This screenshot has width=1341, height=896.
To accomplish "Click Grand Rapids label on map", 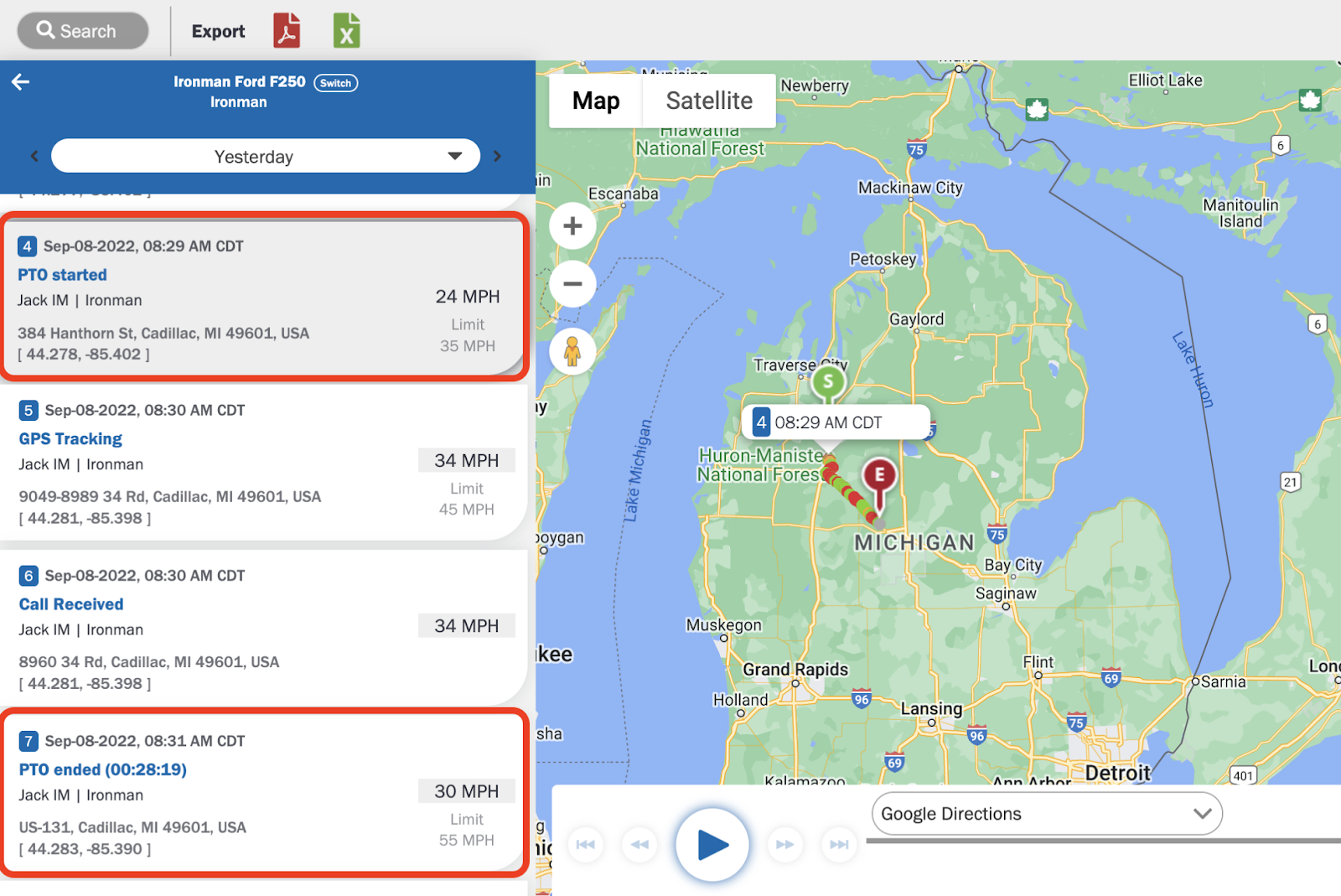I will (x=795, y=669).
